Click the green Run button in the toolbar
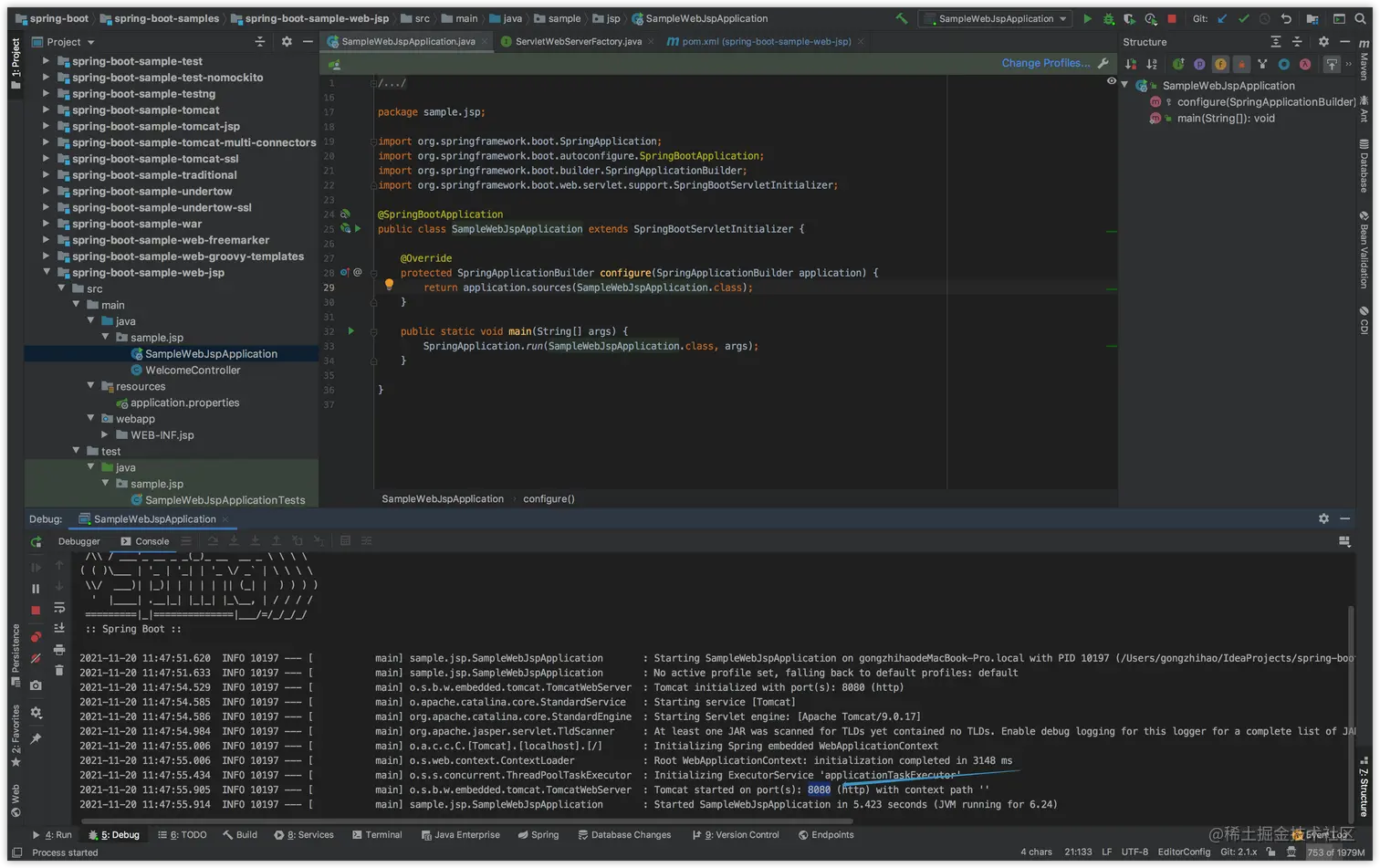Image resolution: width=1380 pixels, height=868 pixels. pyautogui.click(x=1087, y=18)
